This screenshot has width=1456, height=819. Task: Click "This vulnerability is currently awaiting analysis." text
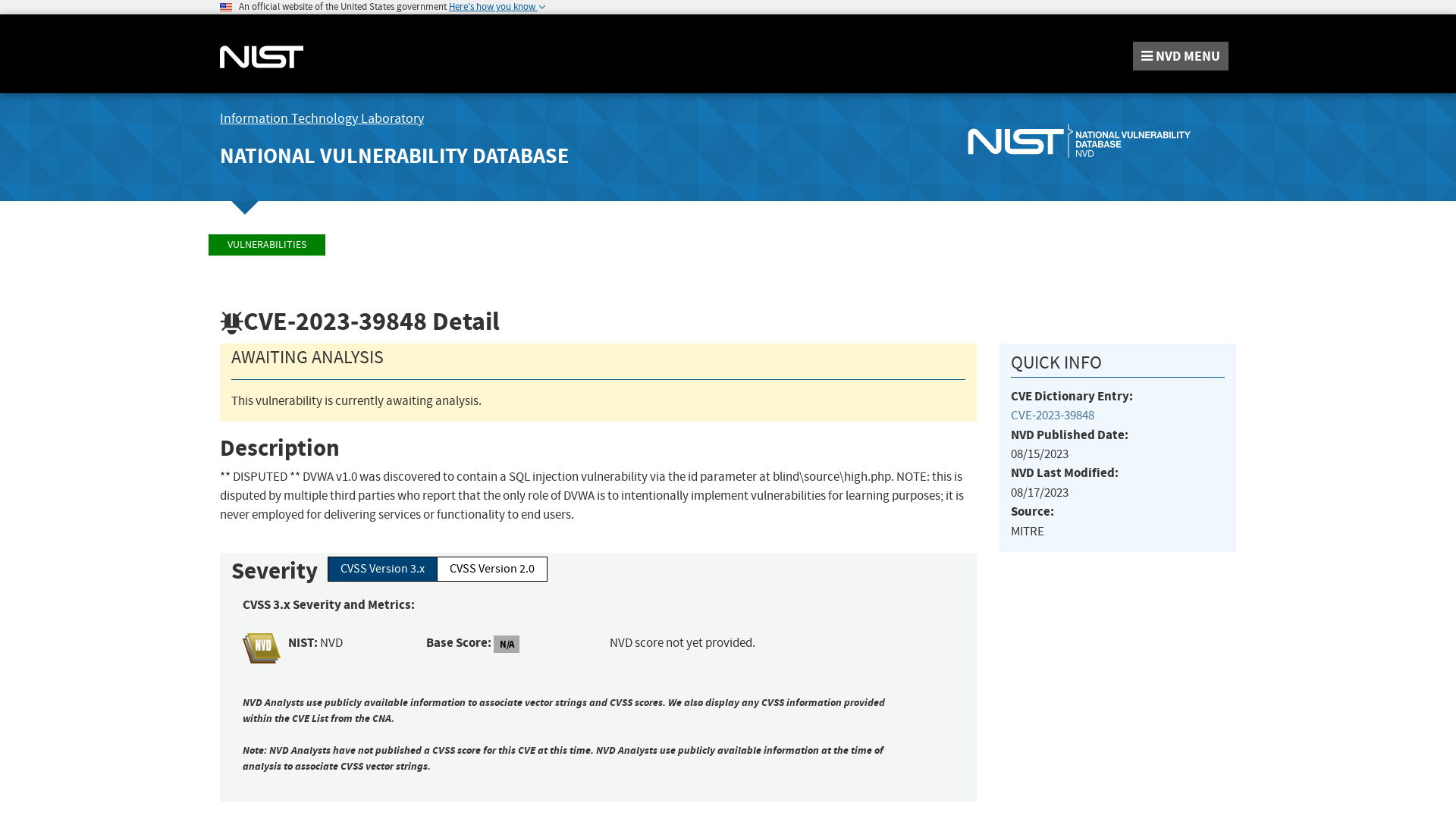tap(356, 401)
